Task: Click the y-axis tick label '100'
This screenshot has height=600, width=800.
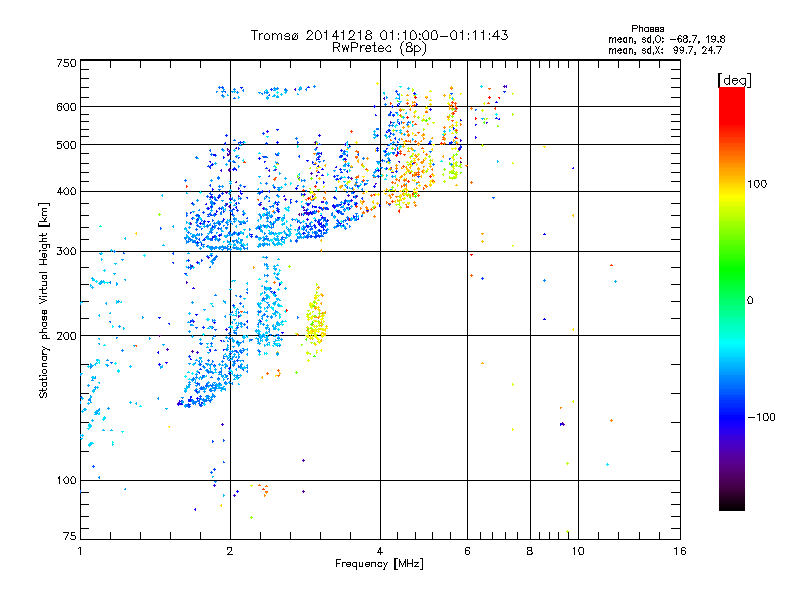Action: pos(66,481)
